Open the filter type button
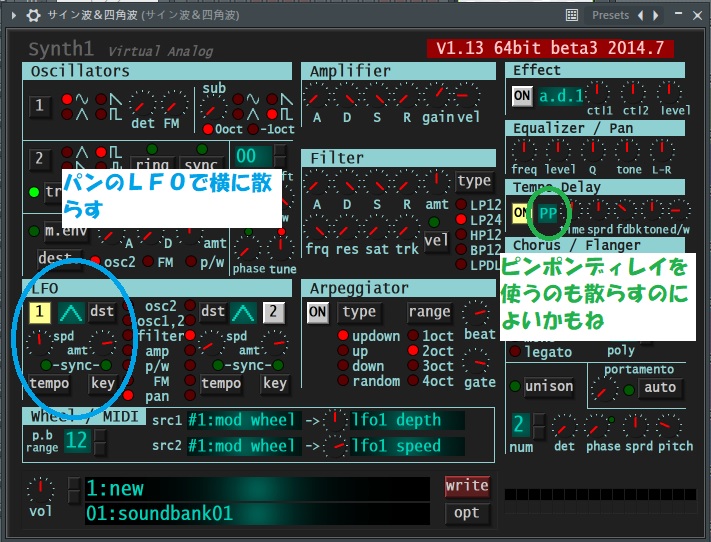711x542 pixels. click(474, 181)
